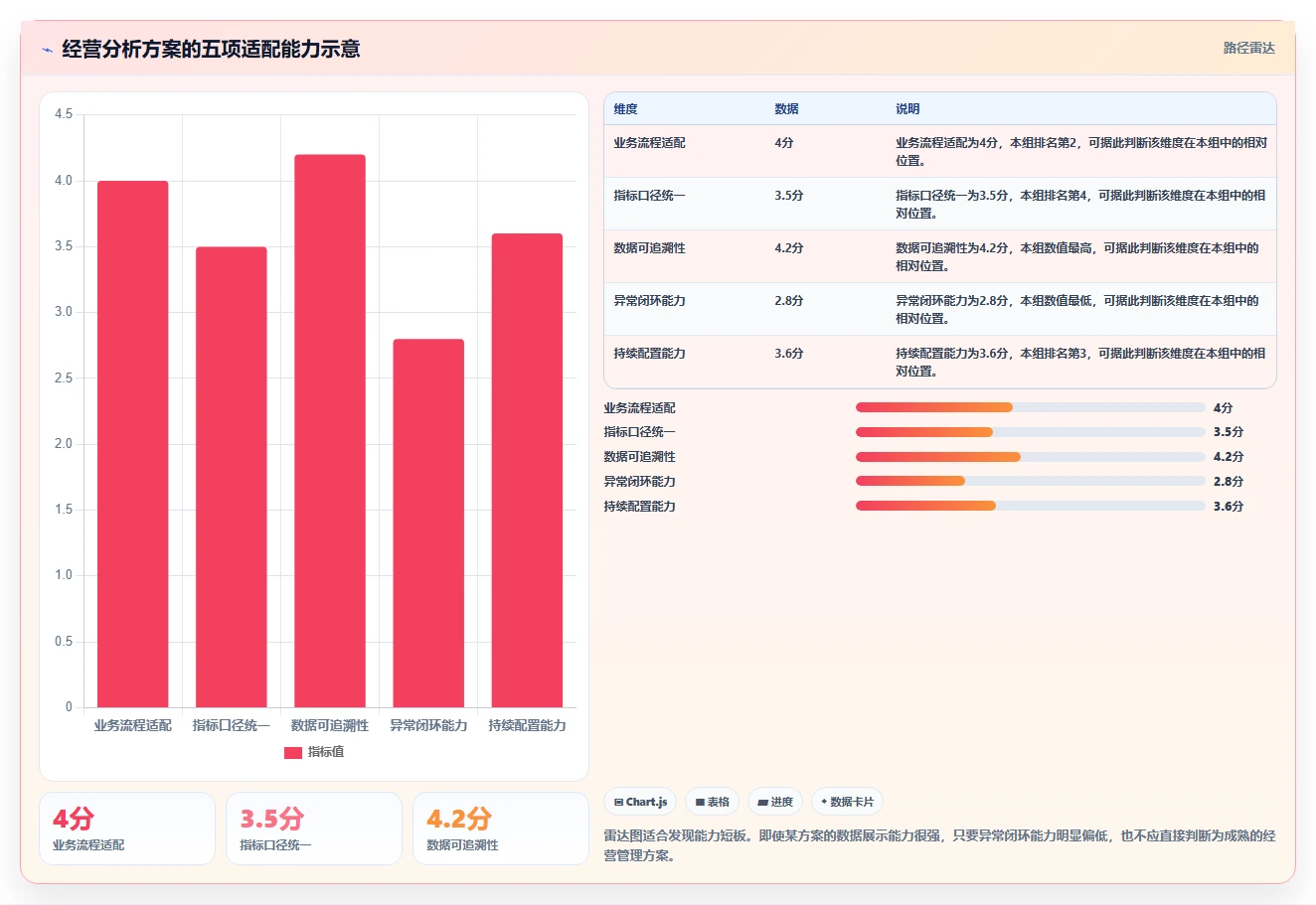Click the 数据可追溯性 x-axis label
Screen dimensions: 1316x905
click(x=330, y=726)
